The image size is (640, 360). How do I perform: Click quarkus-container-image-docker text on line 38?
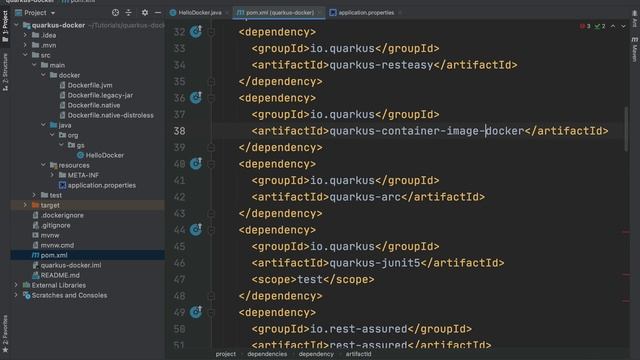[x=427, y=131]
